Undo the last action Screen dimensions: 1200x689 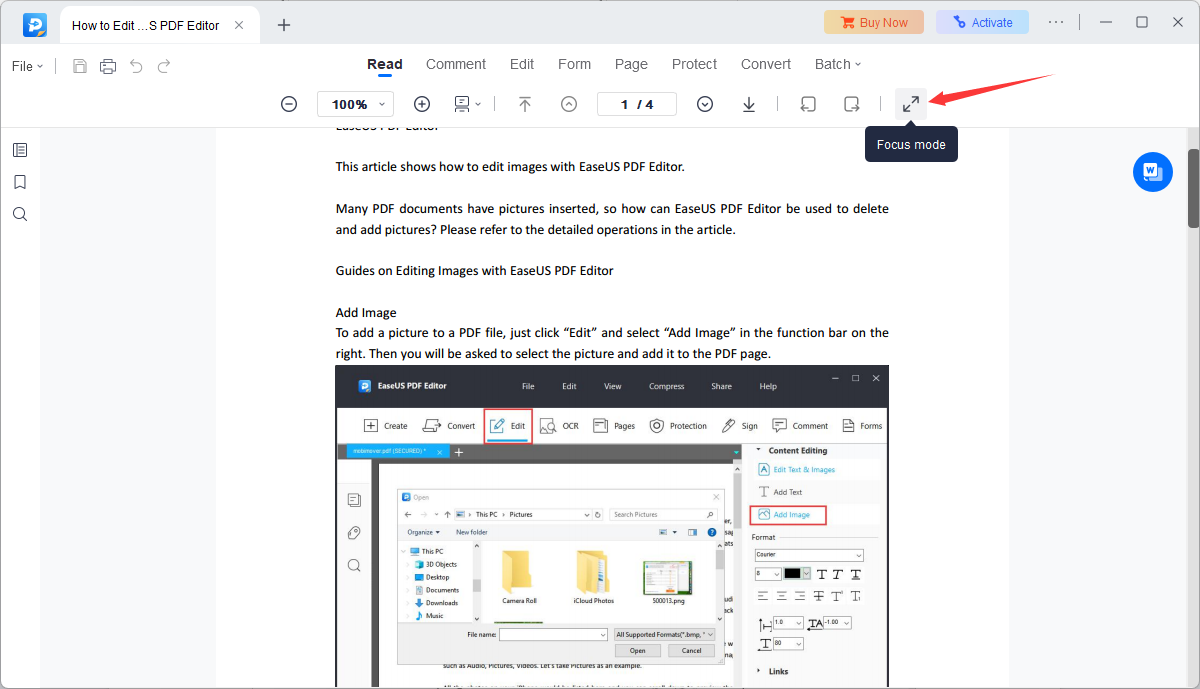pyautogui.click(x=136, y=66)
